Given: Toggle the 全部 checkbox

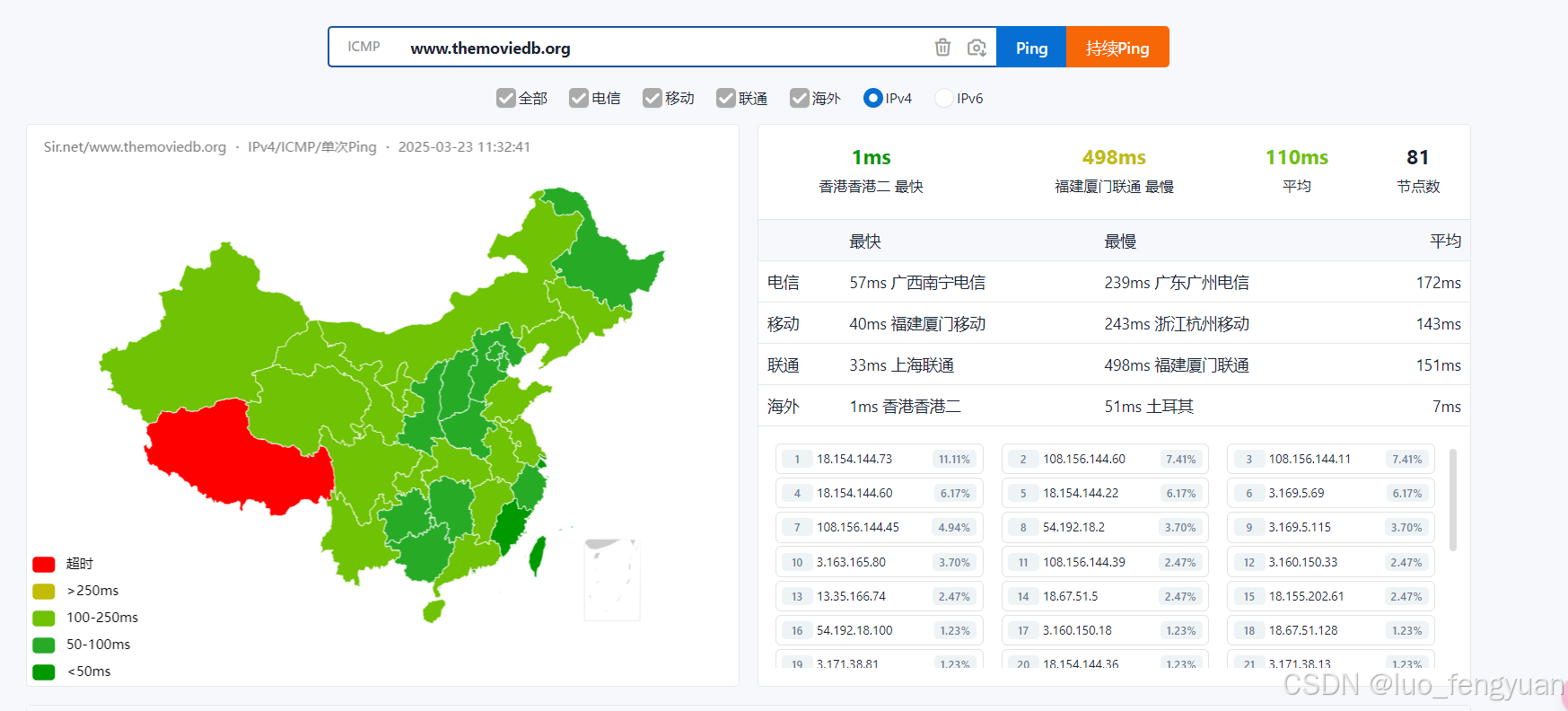Looking at the screenshot, I should tap(506, 98).
